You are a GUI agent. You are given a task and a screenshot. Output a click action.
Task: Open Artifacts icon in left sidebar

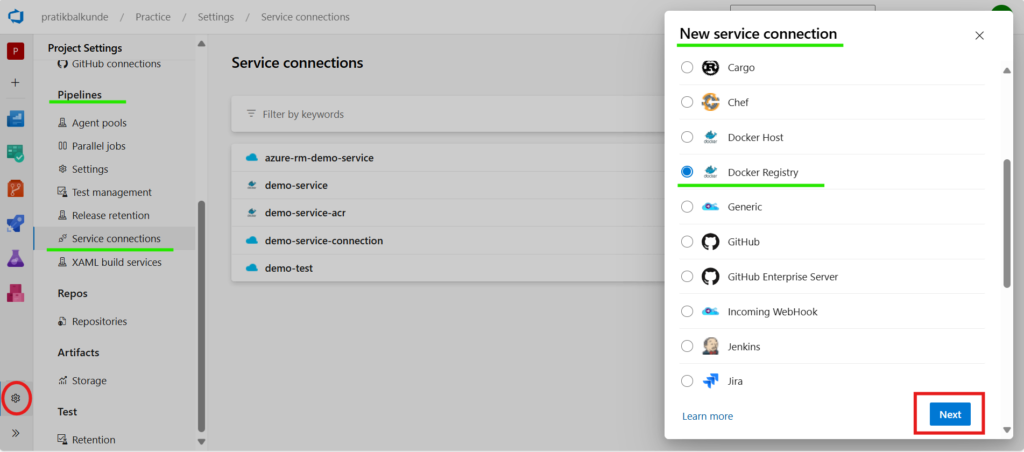point(16,293)
